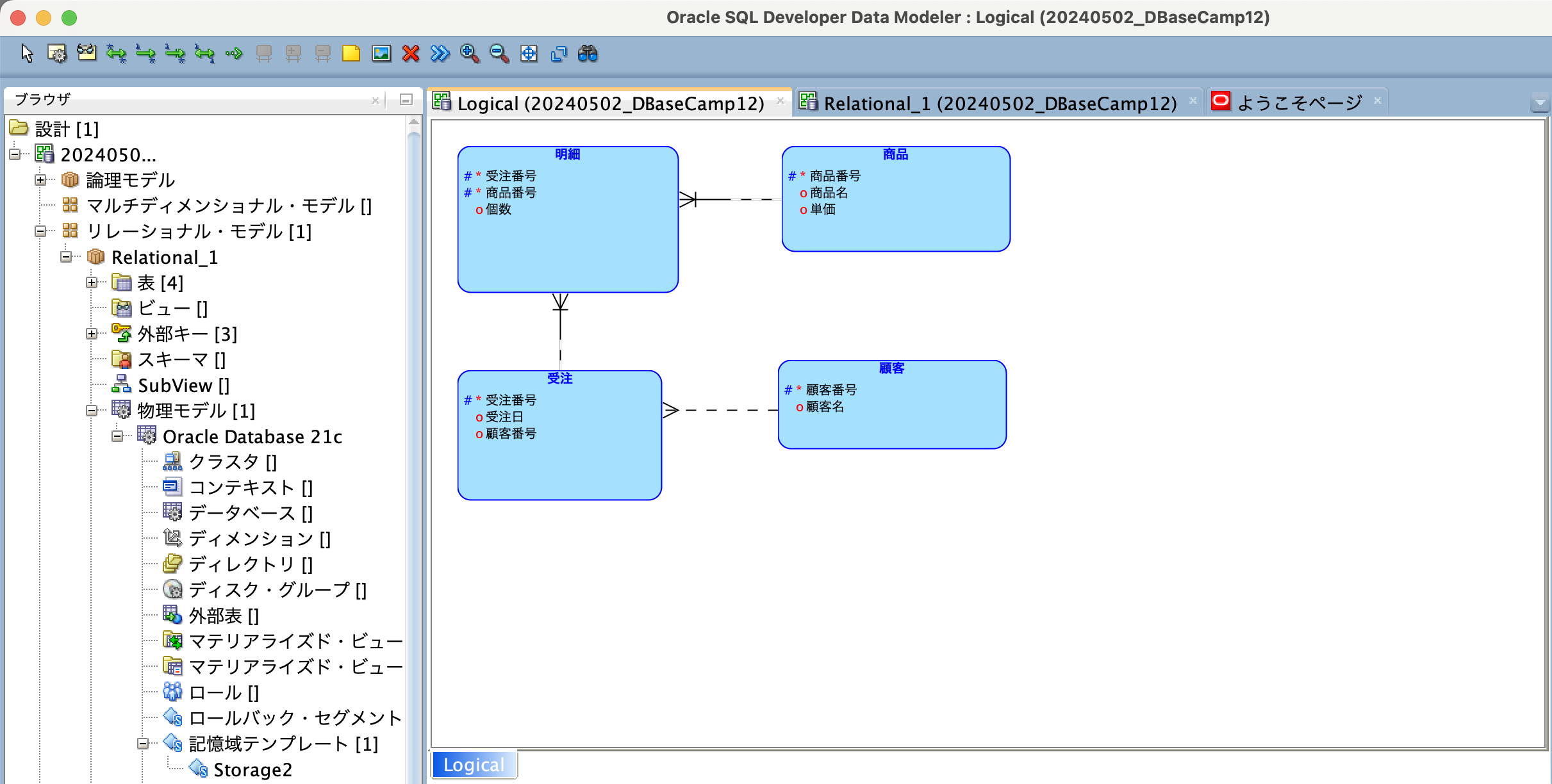The height and width of the screenshot is (784, 1552).
Task: Click the New Entity toolbar icon
Action: 56,53
